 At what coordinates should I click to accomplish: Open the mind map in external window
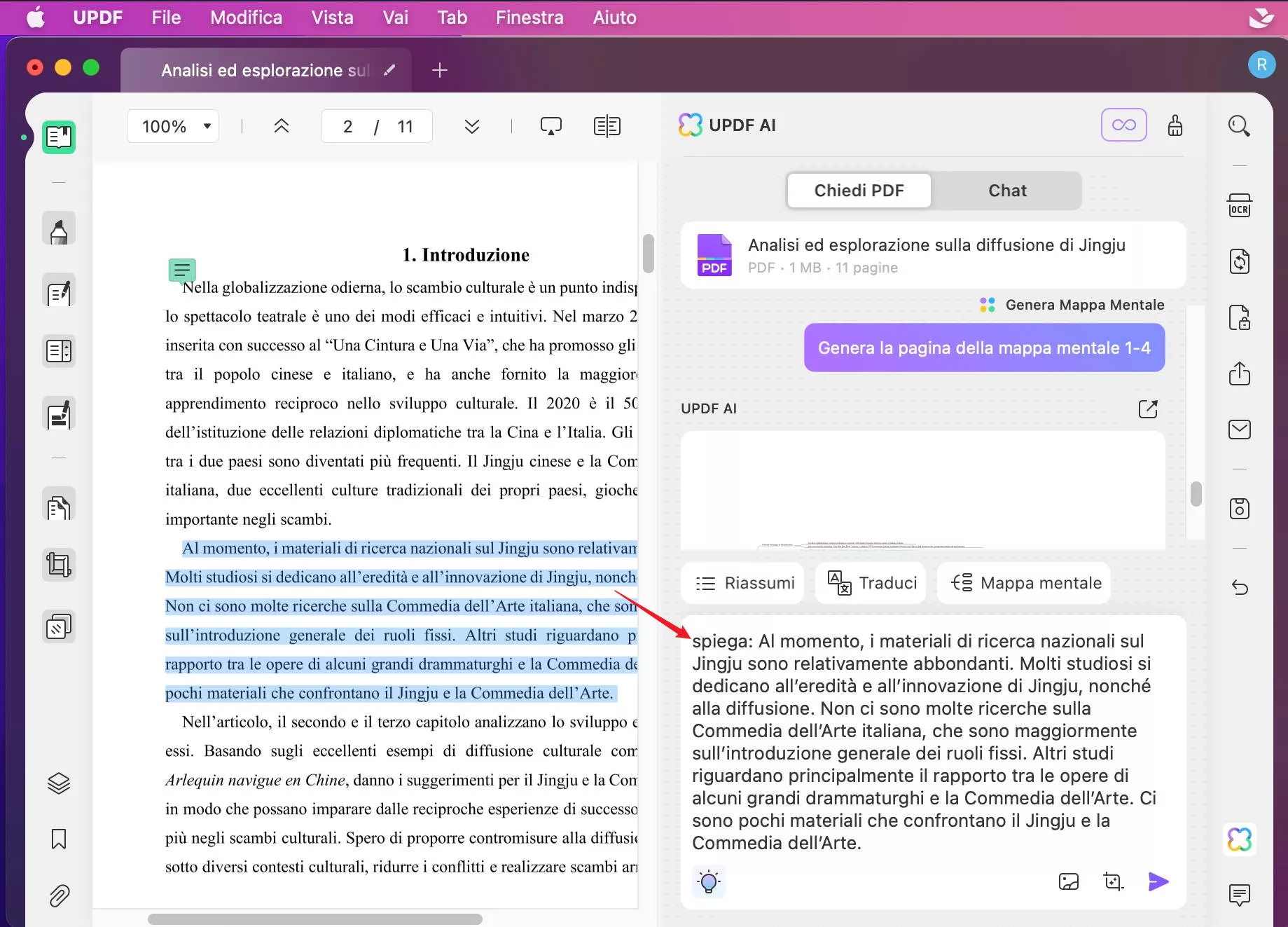point(1148,408)
